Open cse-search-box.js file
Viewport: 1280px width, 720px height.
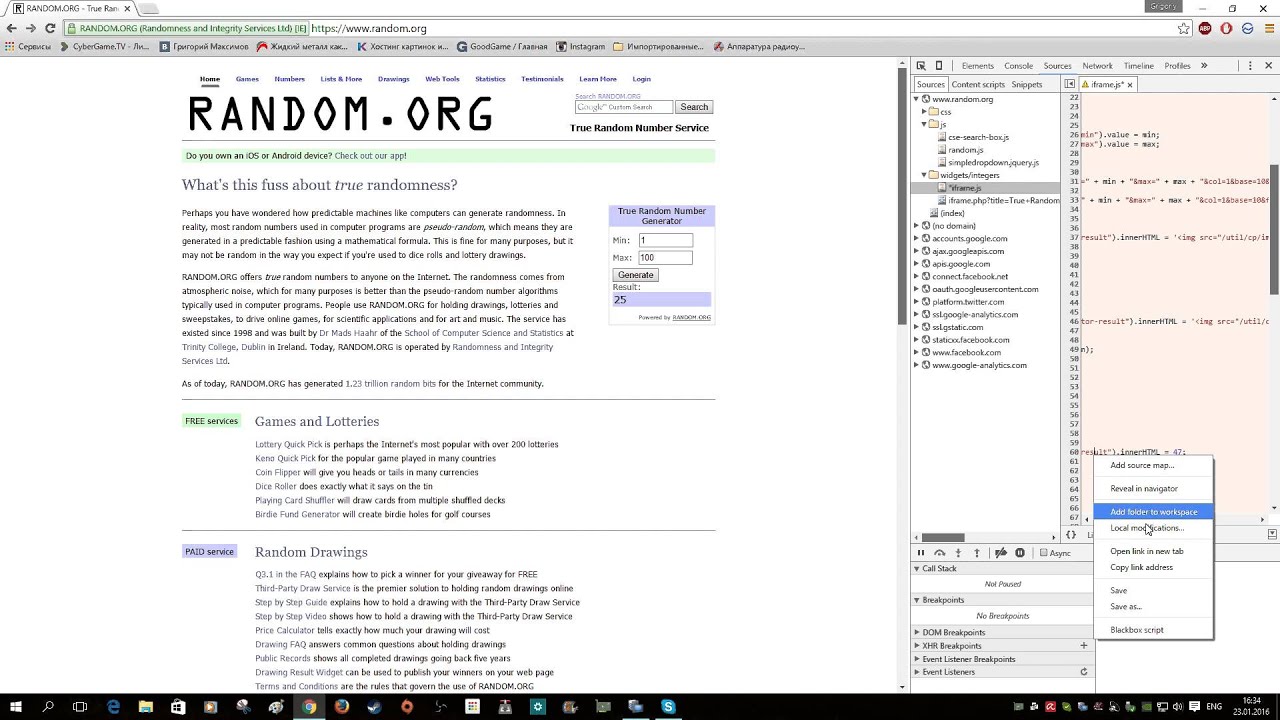[978, 137]
